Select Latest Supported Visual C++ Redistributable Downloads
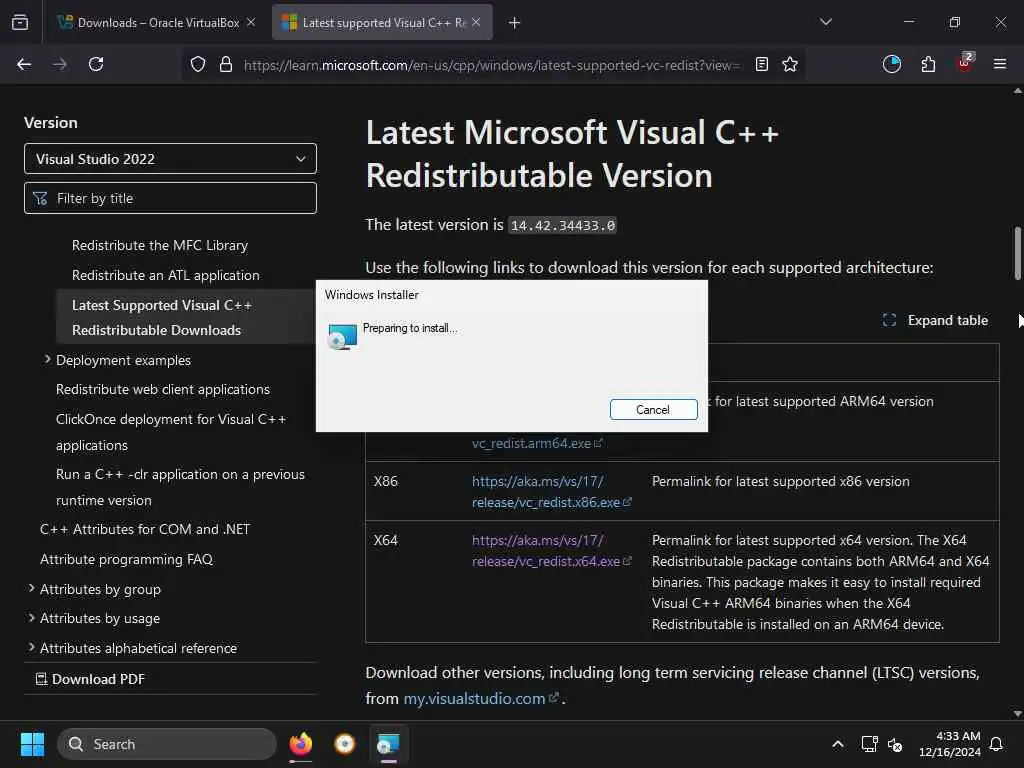The image size is (1024, 768). pos(162,317)
